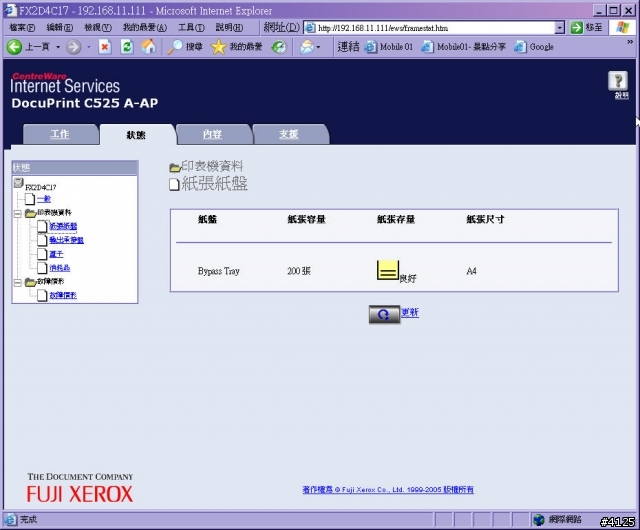The image size is (640, 530).
Task: Switch to the 工作 tab
Action: click(60, 134)
